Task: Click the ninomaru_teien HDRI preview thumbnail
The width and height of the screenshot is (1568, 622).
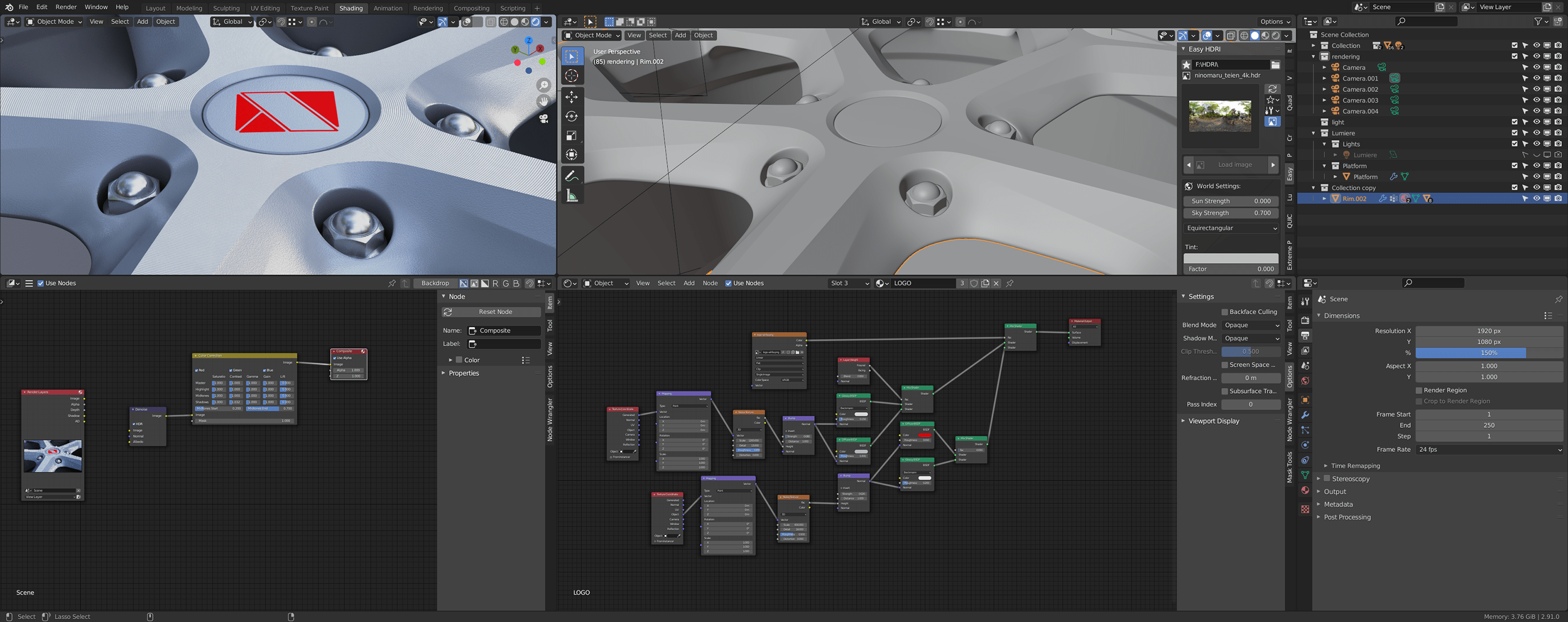Action: point(1220,115)
